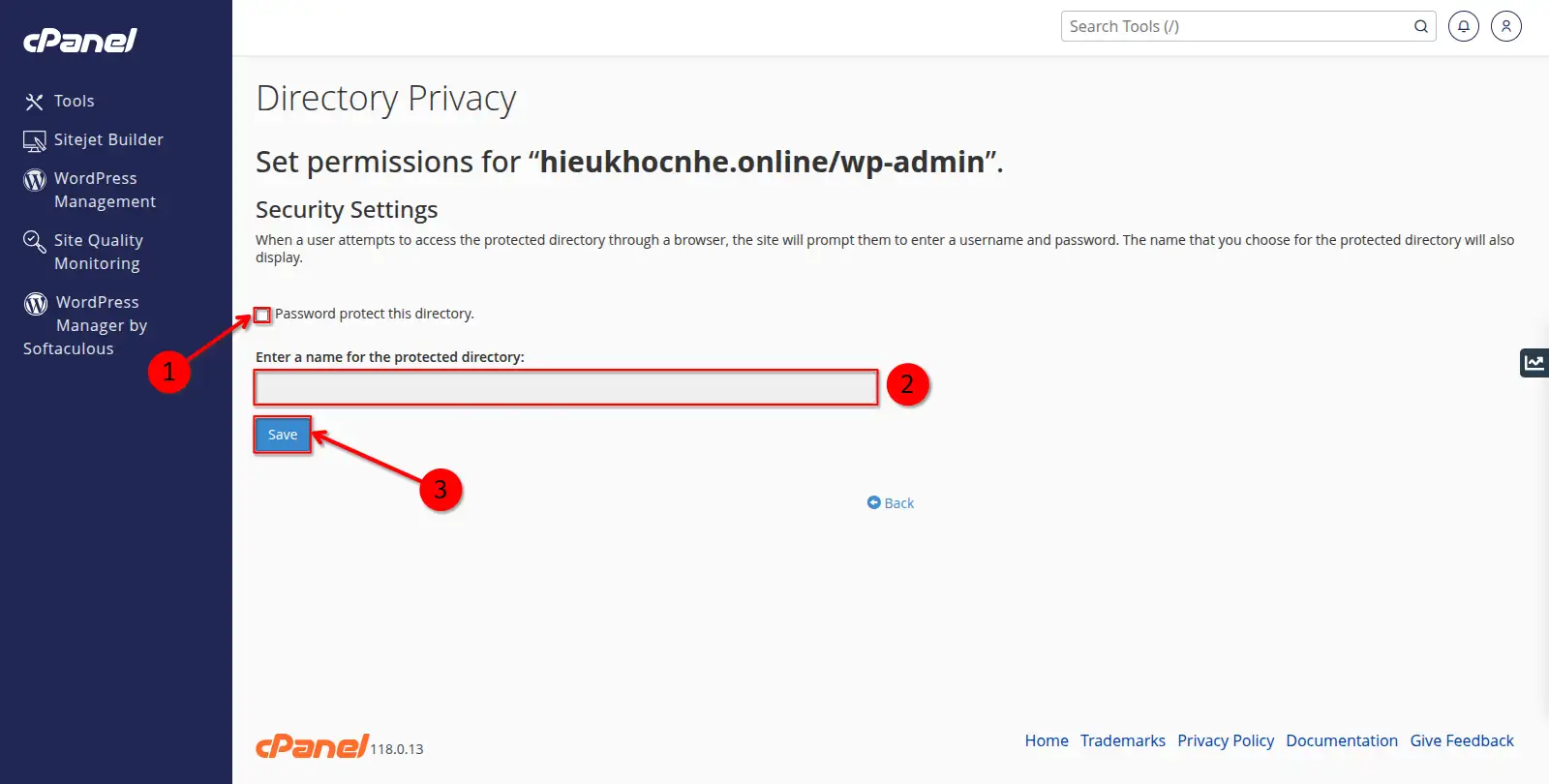The height and width of the screenshot is (784, 1549).
Task: Click the Sitejet Builder icon
Action: click(34, 141)
